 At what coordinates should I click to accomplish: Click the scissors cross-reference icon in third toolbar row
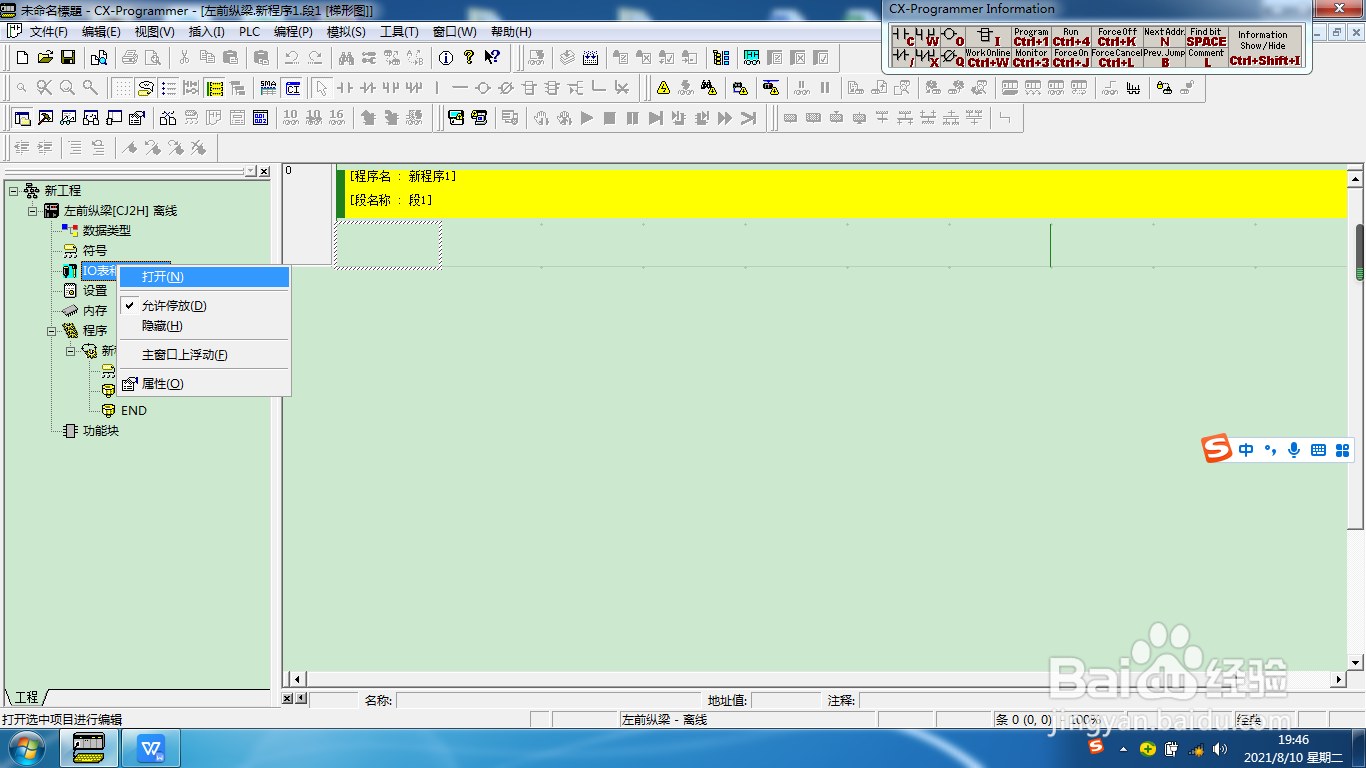pyautogui.click(x=168, y=118)
